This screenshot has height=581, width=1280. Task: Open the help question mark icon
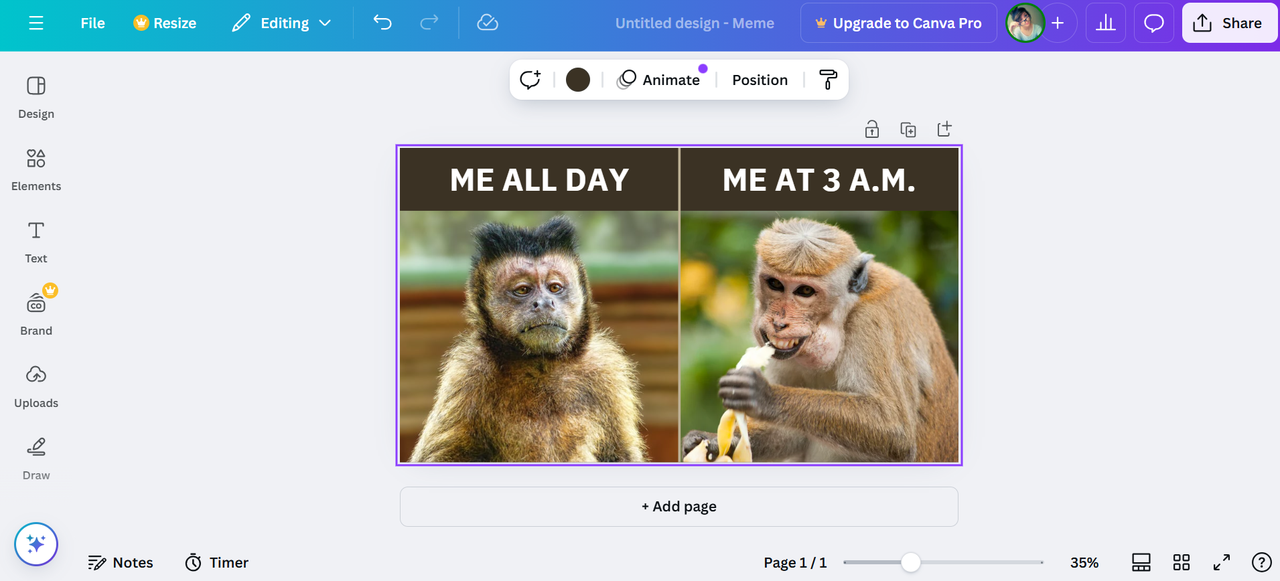[x=1261, y=563]
